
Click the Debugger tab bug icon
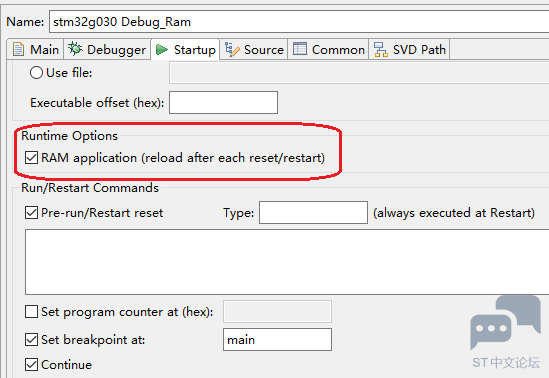tap(75, 49)
